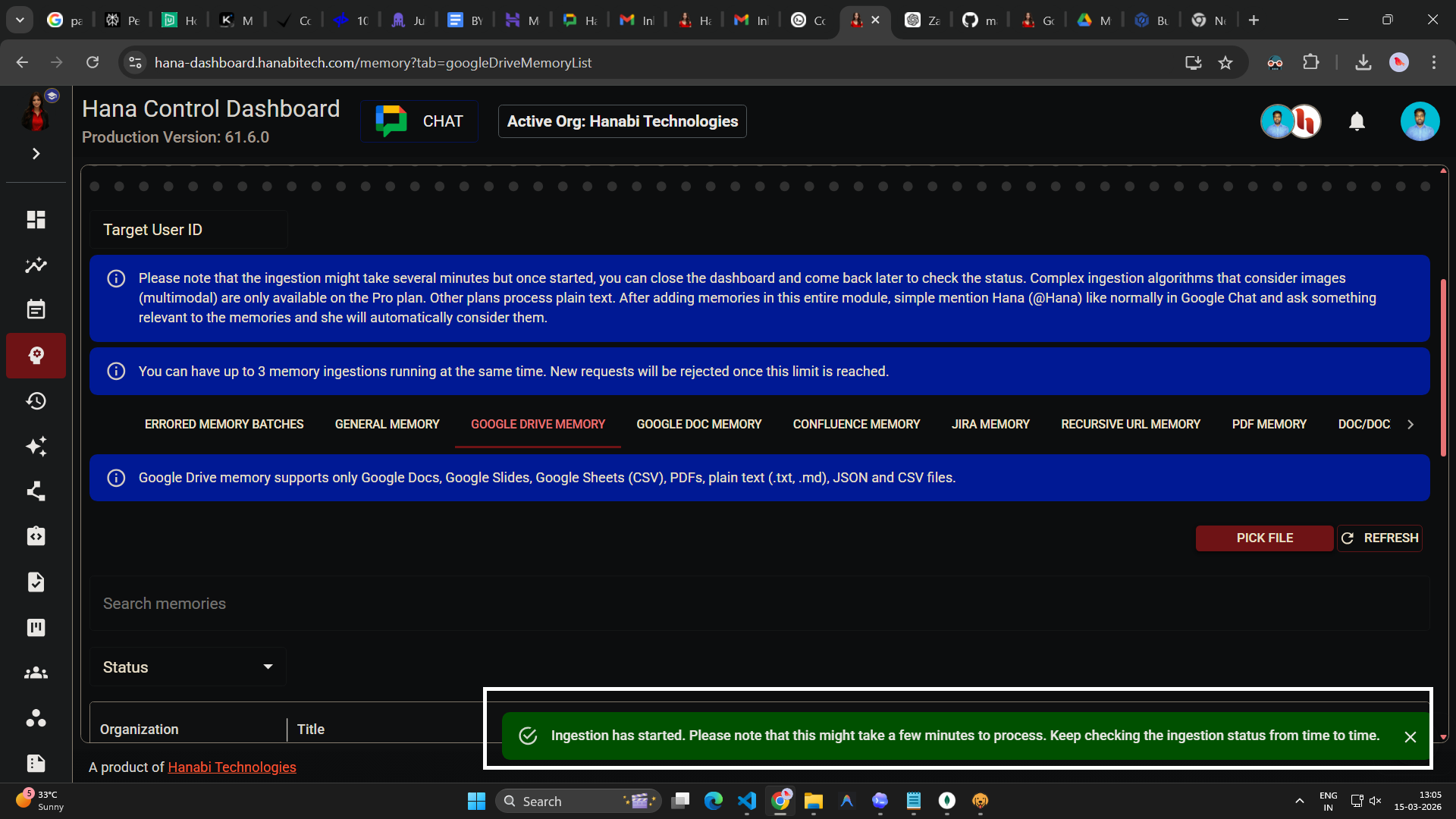Open the Hanabi Technologies footer link
The width and height of the screenshot is (1456, 819).
tap(231, 767)
